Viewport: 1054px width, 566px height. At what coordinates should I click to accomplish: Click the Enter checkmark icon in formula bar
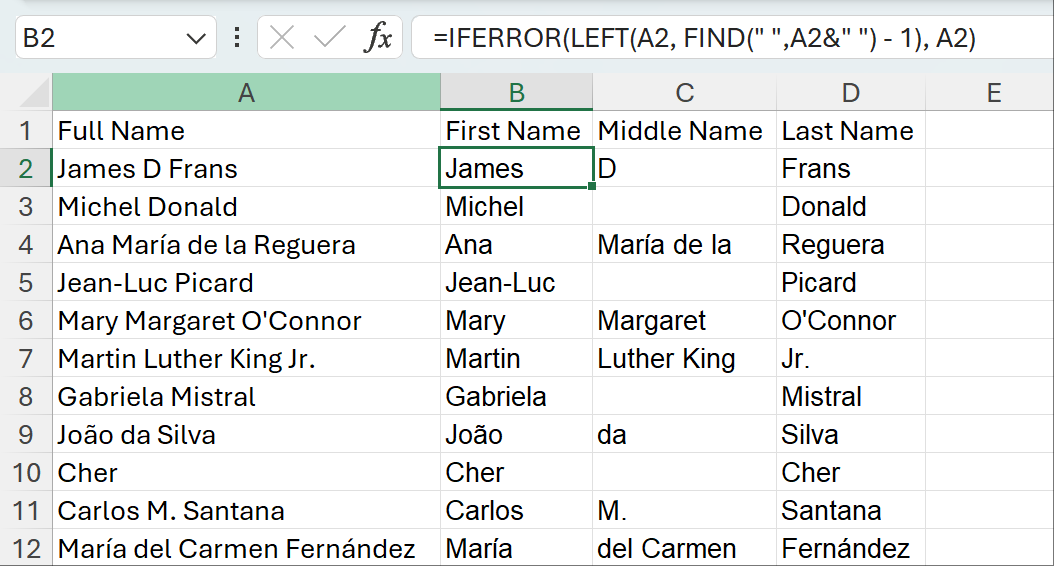coord(329,38)
